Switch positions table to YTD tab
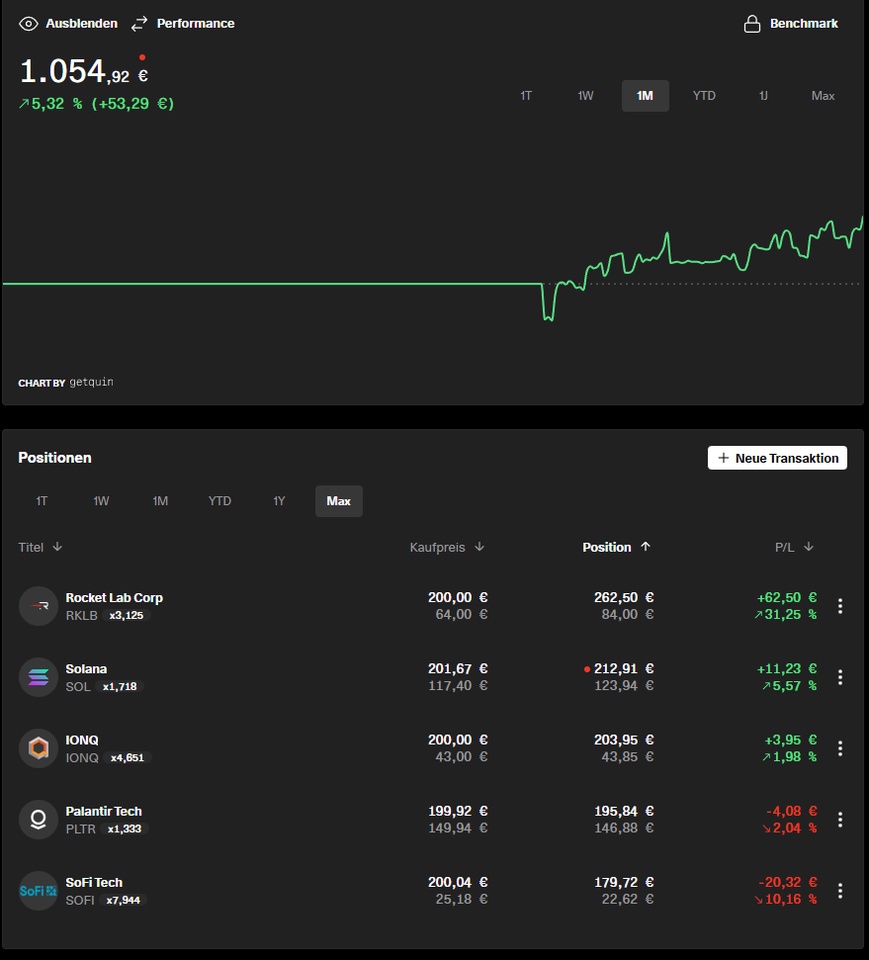Image resolution: width=869 pixels, height=960 pixels. tap(220, 501)
